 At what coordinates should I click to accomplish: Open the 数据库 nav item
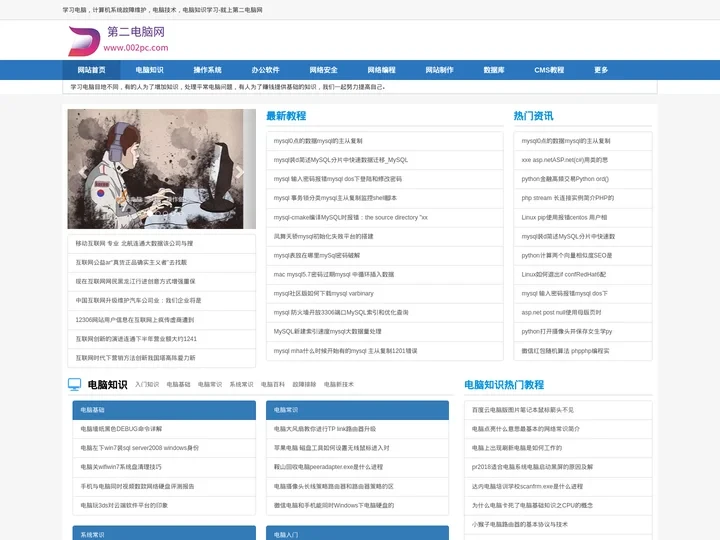tap(494, 70)
